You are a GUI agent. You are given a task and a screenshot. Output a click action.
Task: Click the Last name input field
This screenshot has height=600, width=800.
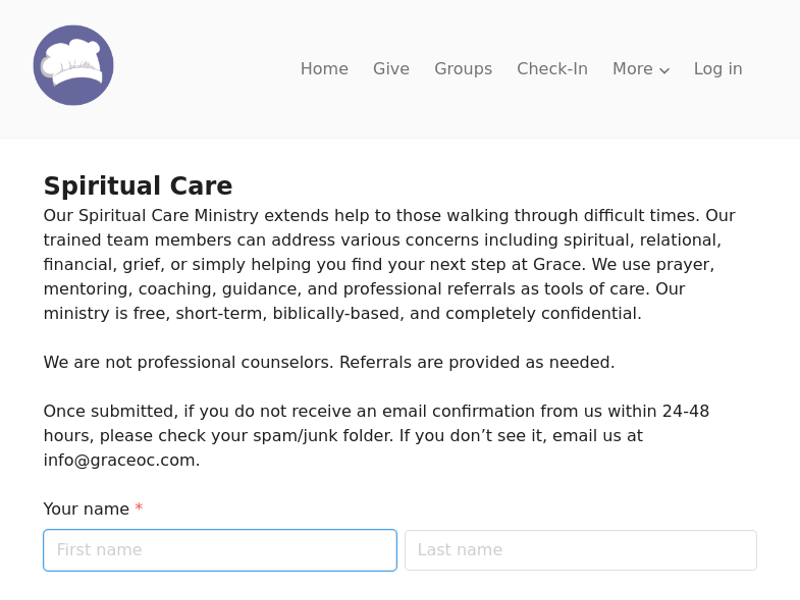581,550
